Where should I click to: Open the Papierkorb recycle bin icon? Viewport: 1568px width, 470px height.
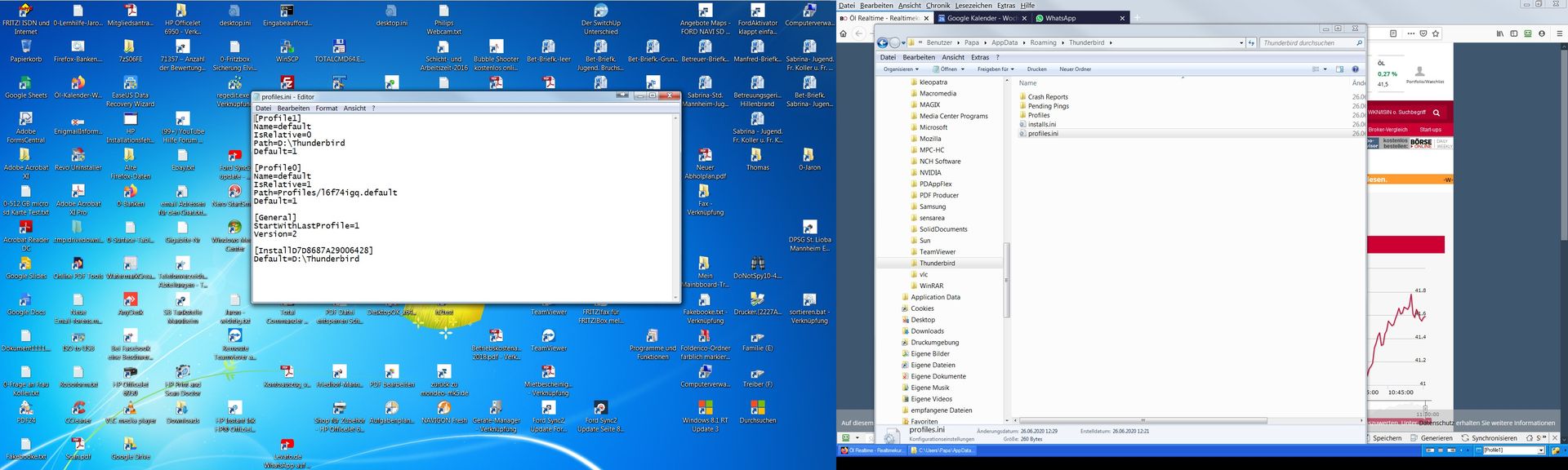click(x=25, y=47)
